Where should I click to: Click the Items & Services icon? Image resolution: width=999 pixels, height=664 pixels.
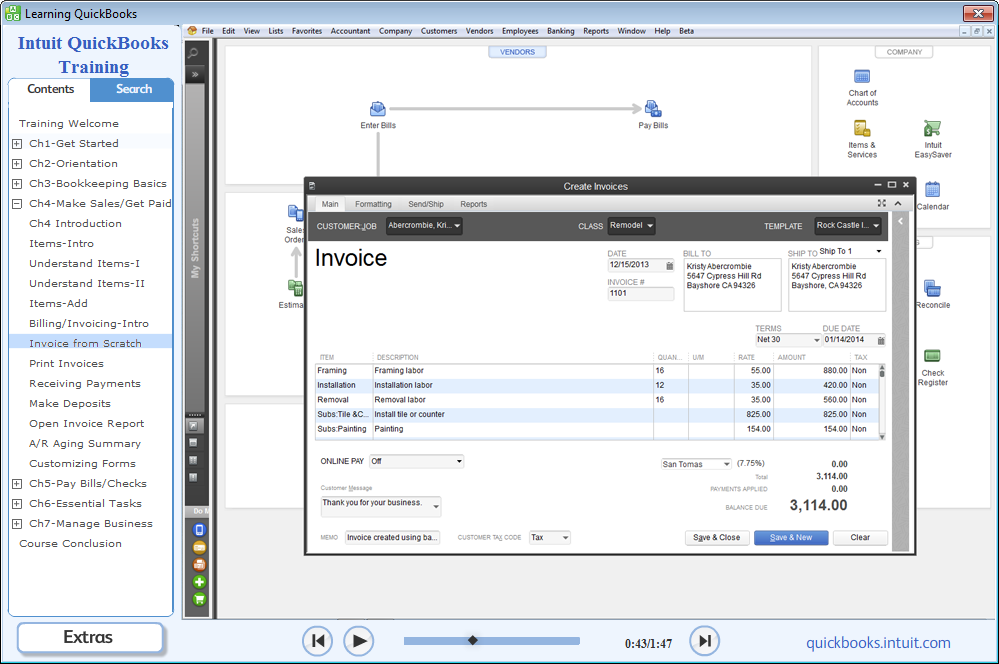click(862, 129)
